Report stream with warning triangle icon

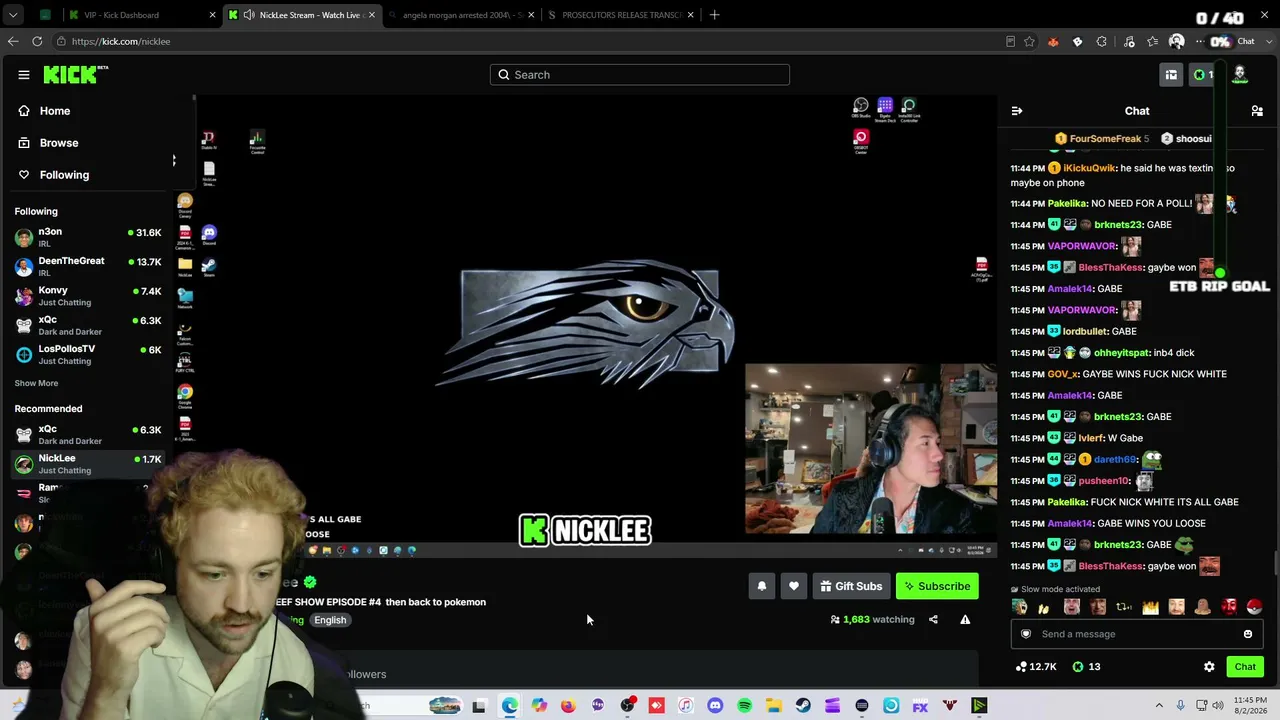coord(965,620)
